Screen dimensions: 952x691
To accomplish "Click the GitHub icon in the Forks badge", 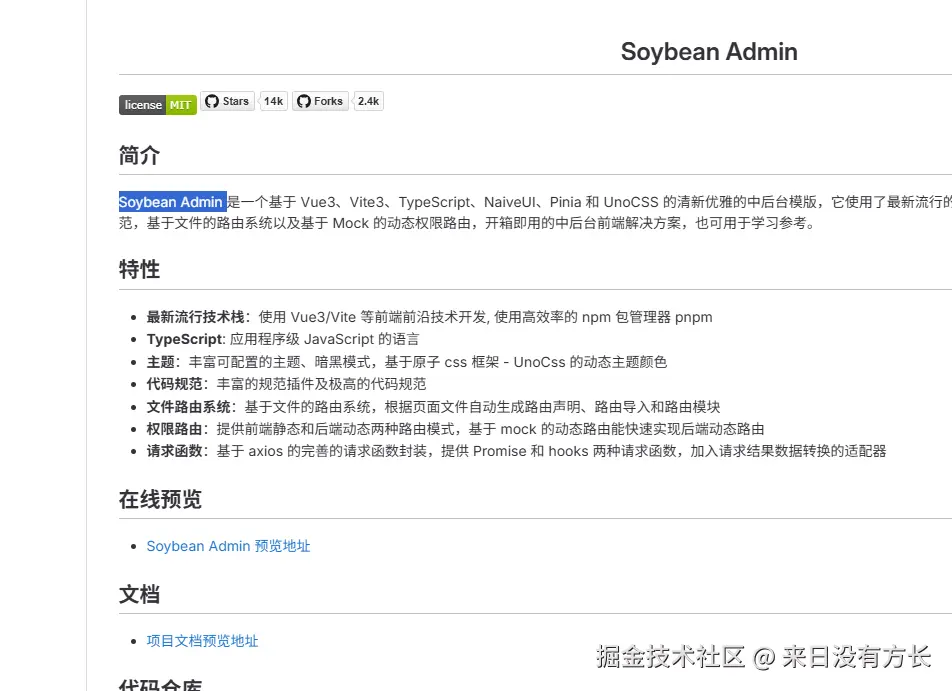I will point(303,101).
